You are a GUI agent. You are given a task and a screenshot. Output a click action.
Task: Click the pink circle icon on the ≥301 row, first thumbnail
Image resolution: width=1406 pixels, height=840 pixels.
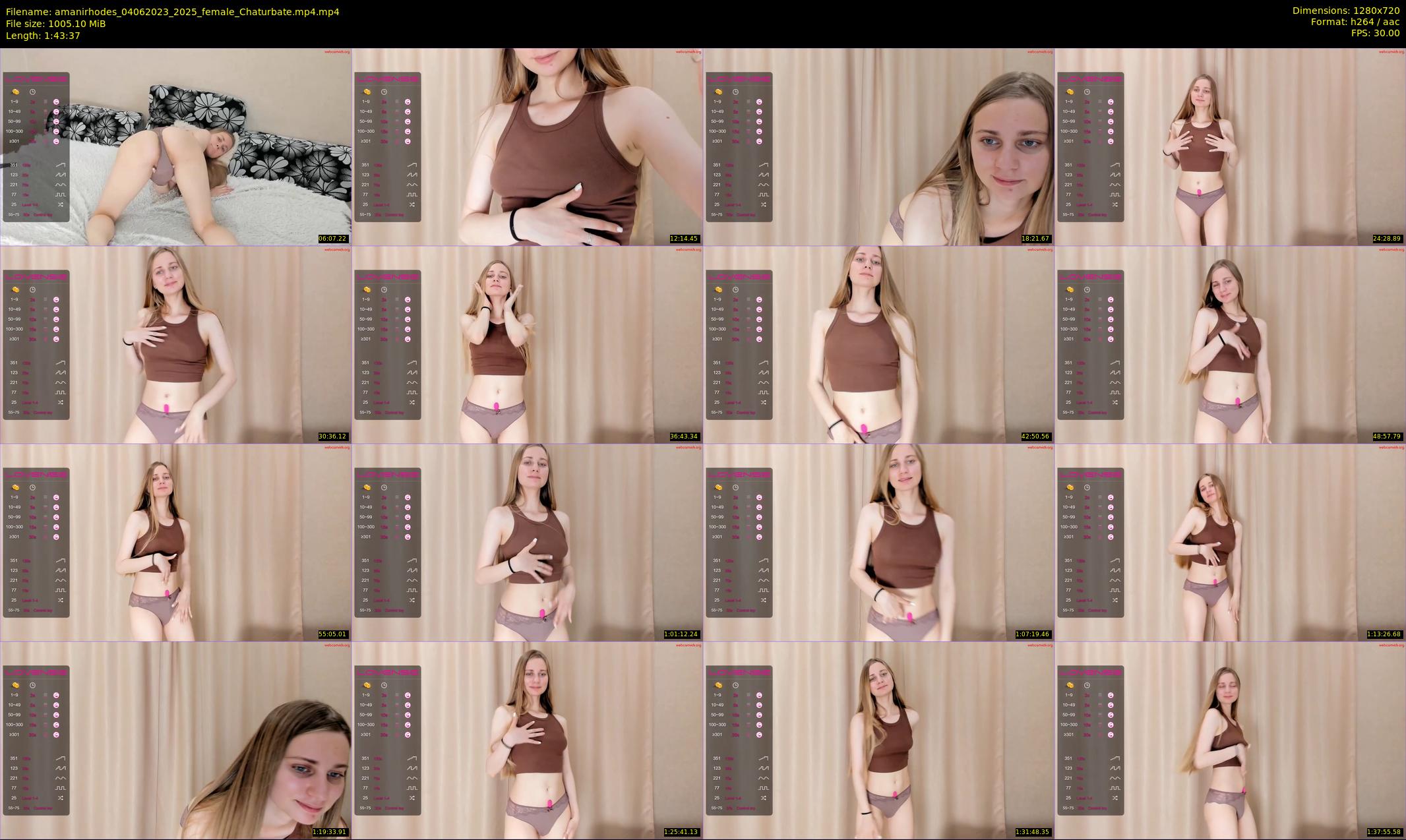point(56,141)
